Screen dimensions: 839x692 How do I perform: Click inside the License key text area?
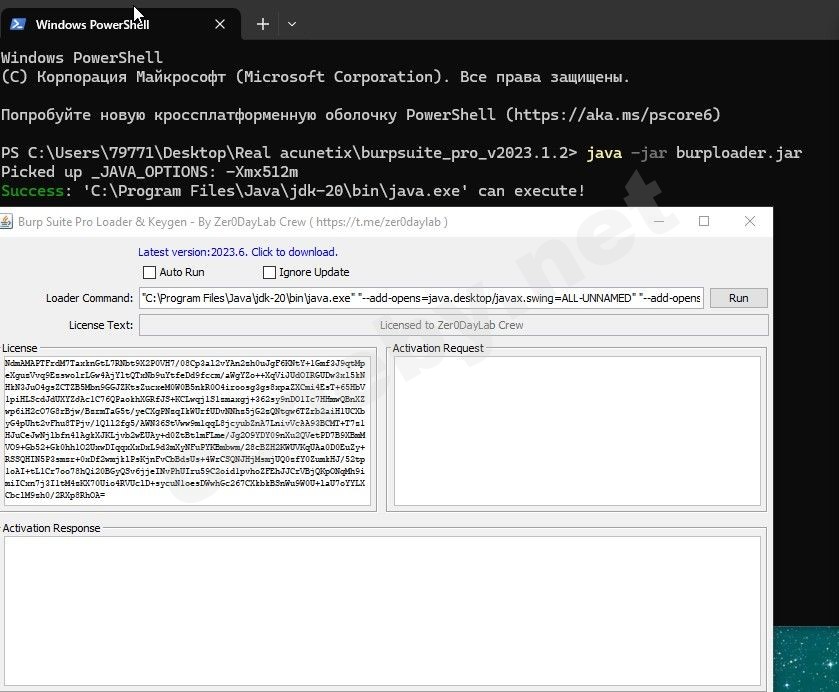coord(187,431)
